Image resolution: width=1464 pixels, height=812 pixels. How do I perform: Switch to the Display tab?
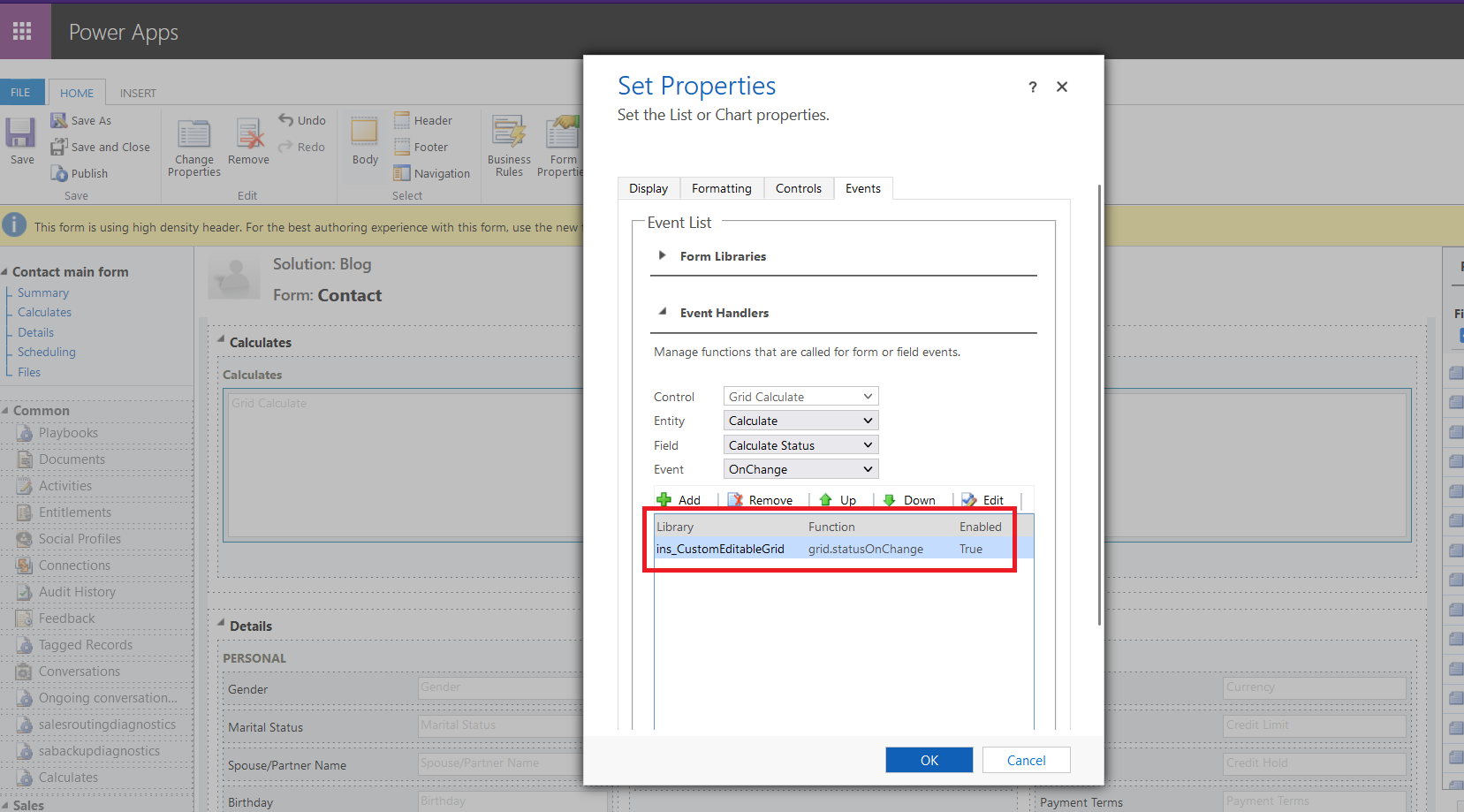(x=649, y=188)
